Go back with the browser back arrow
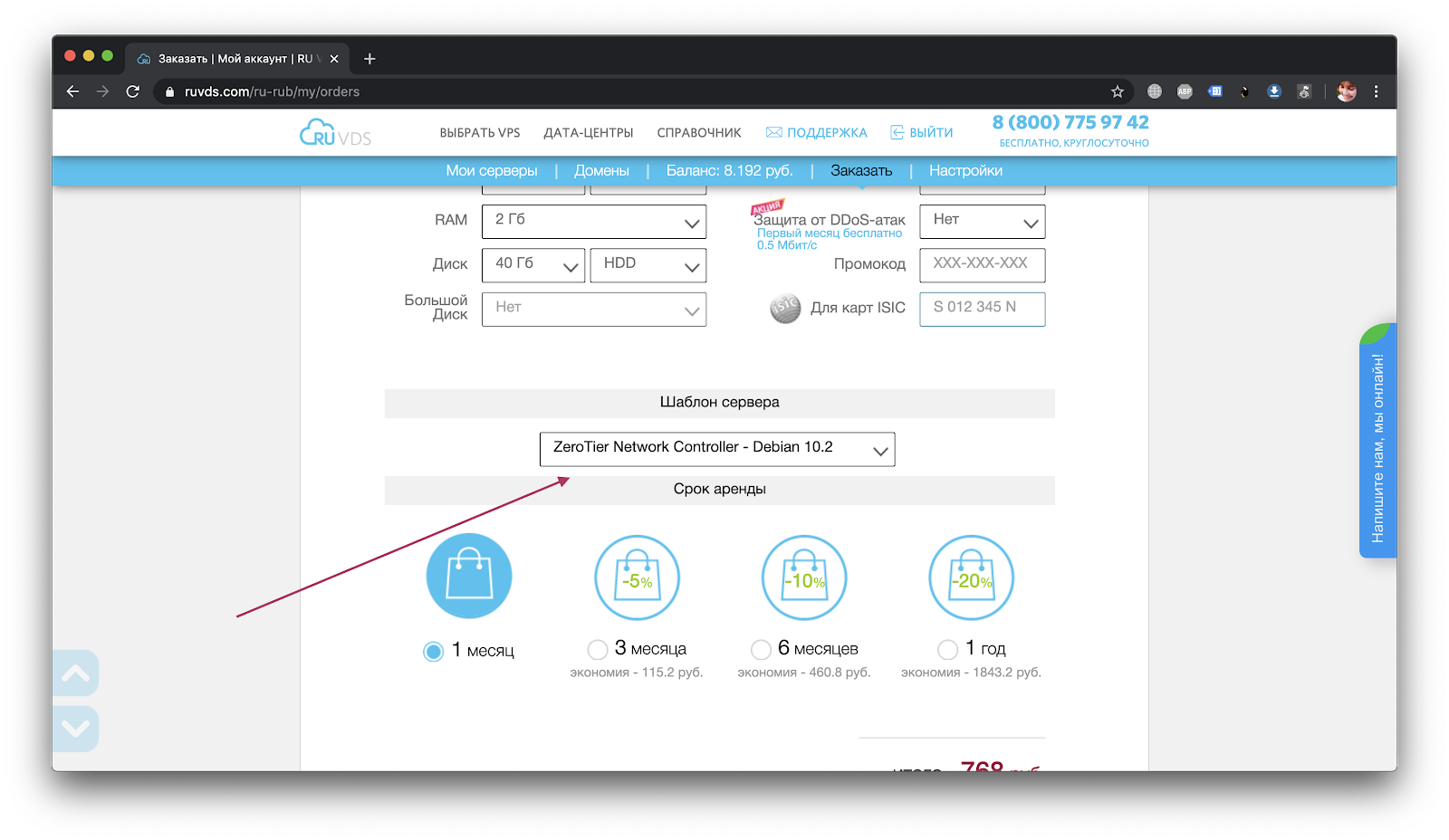Screen dimensions: 1449x840 (x=73, y=91)
